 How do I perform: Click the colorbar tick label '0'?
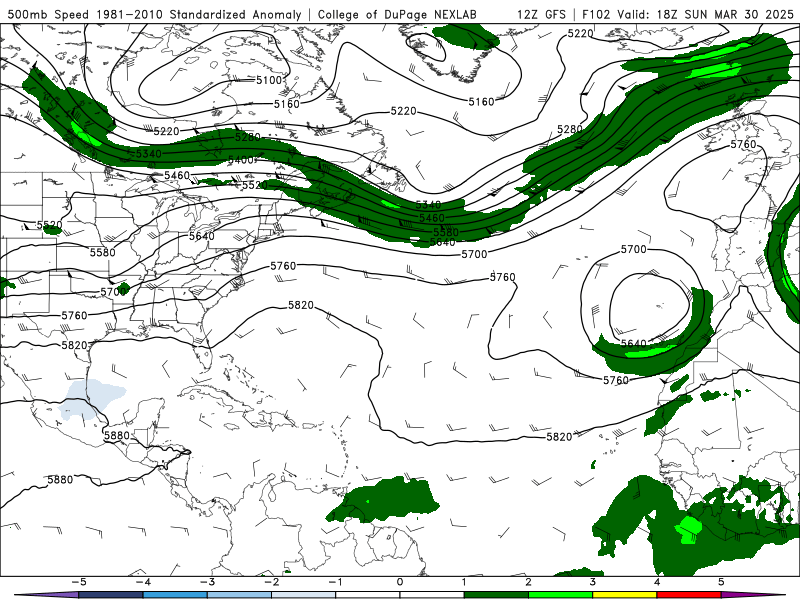(x=400, y=582)
